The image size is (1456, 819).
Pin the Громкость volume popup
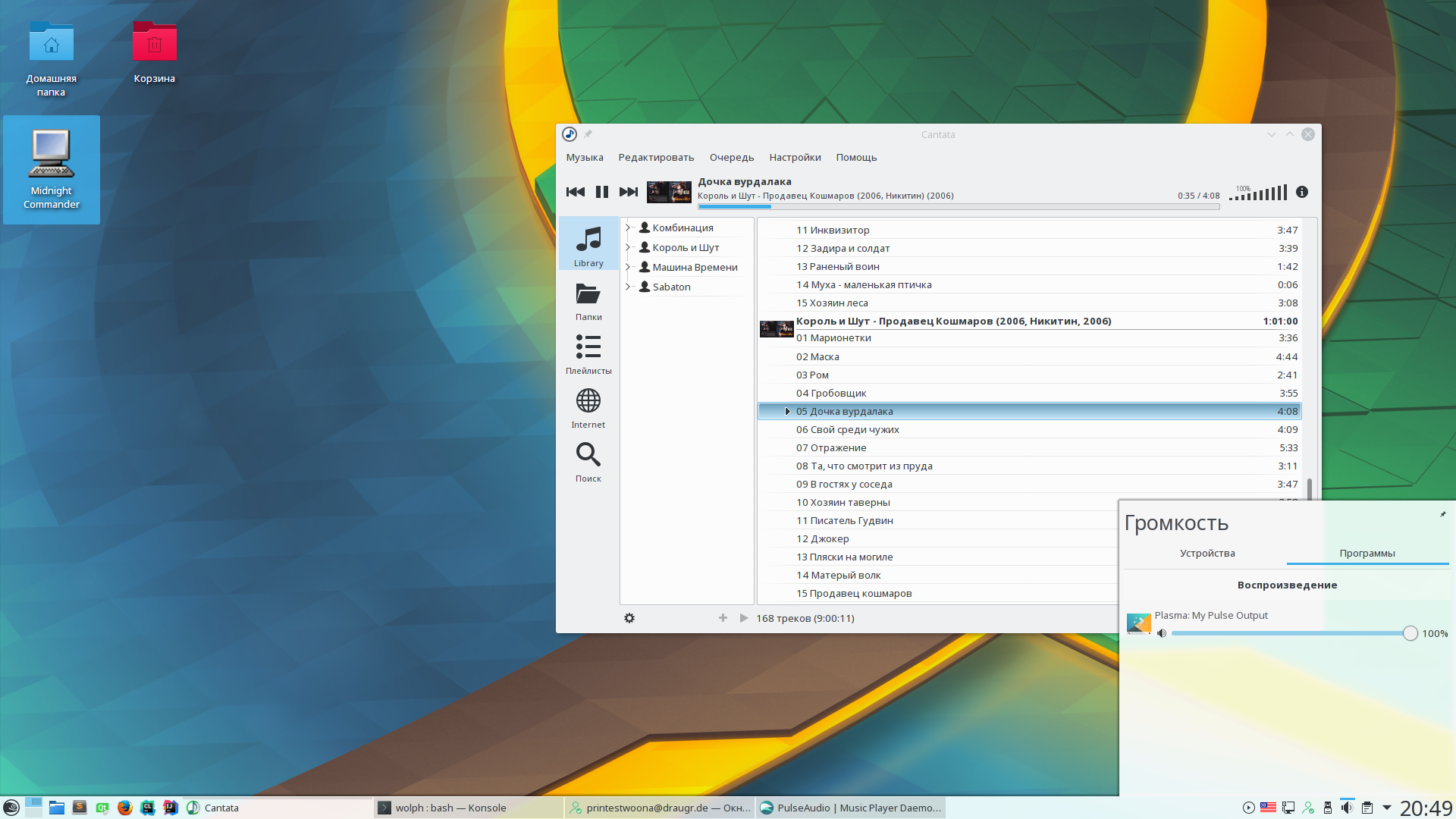1442,514
